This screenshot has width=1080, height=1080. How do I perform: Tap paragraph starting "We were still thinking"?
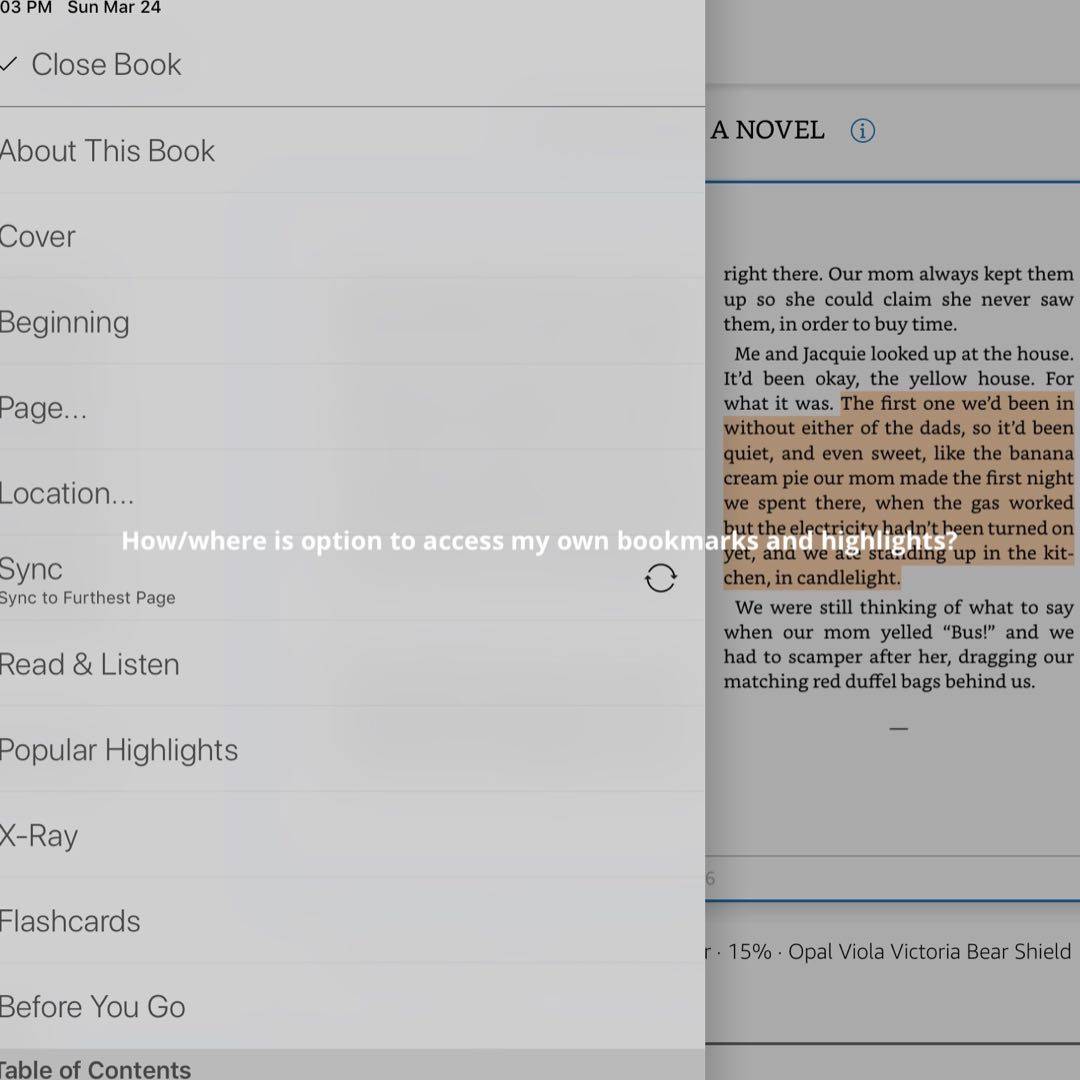click(898, 644)
